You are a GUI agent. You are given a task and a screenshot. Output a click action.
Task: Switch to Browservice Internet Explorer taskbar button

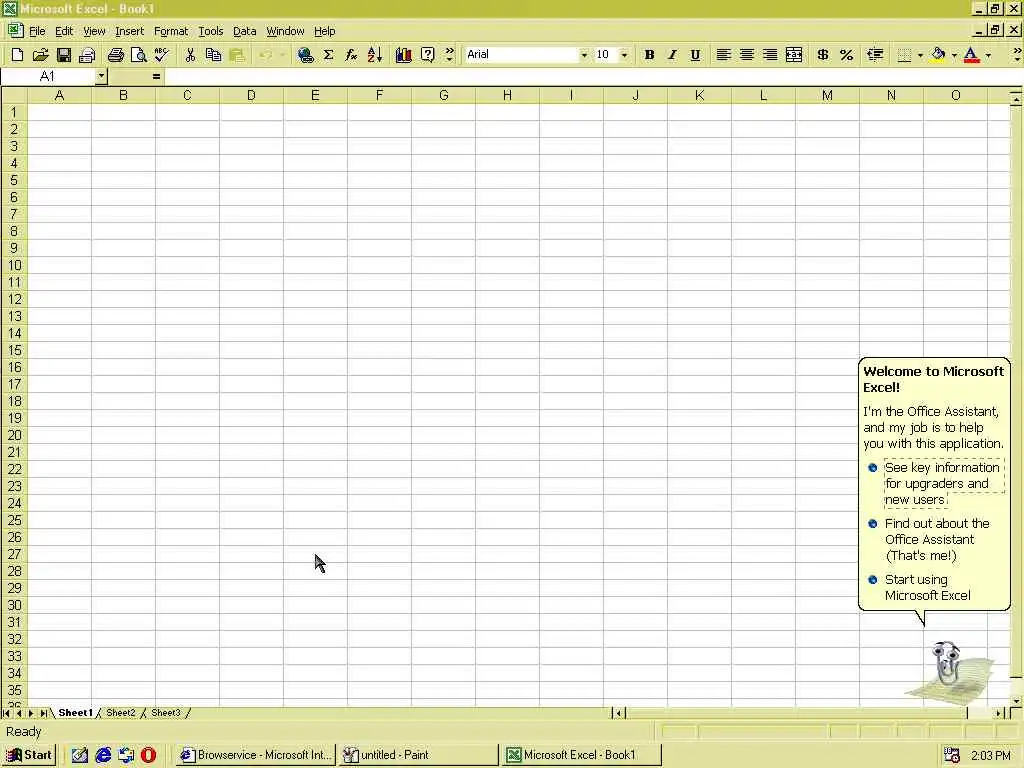[256, 755]
